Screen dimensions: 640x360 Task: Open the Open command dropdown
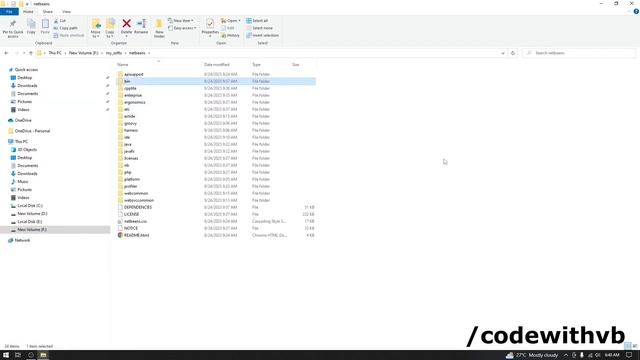tap(231, 21)
